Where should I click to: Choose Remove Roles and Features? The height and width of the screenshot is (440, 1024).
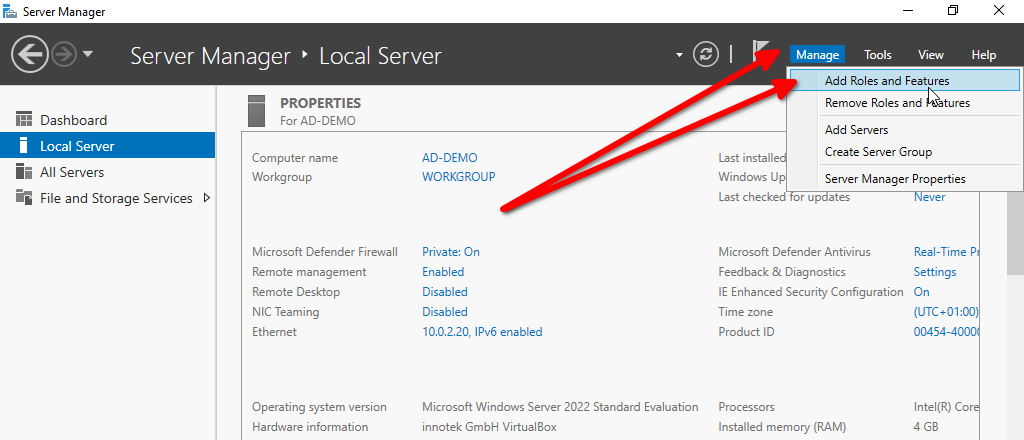[x=896, y=103]
